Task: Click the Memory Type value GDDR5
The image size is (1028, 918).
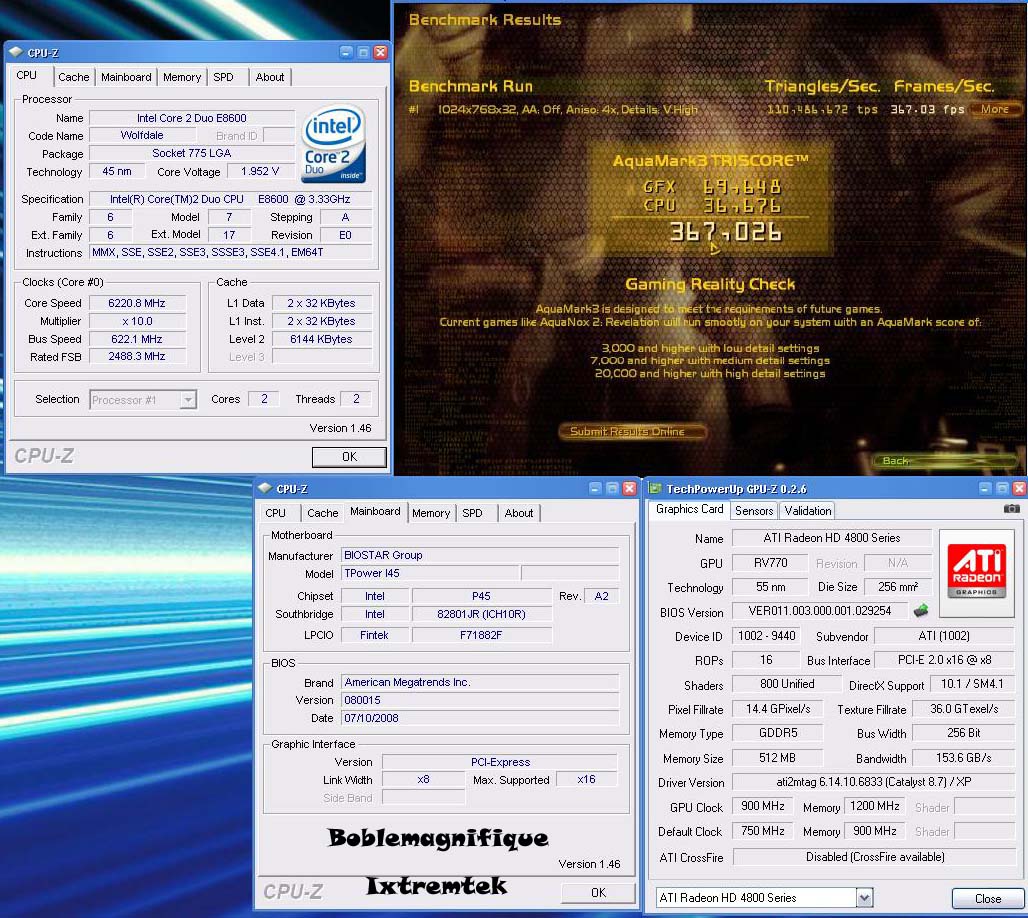Action: pyautogui.click(x=778, y=733)
